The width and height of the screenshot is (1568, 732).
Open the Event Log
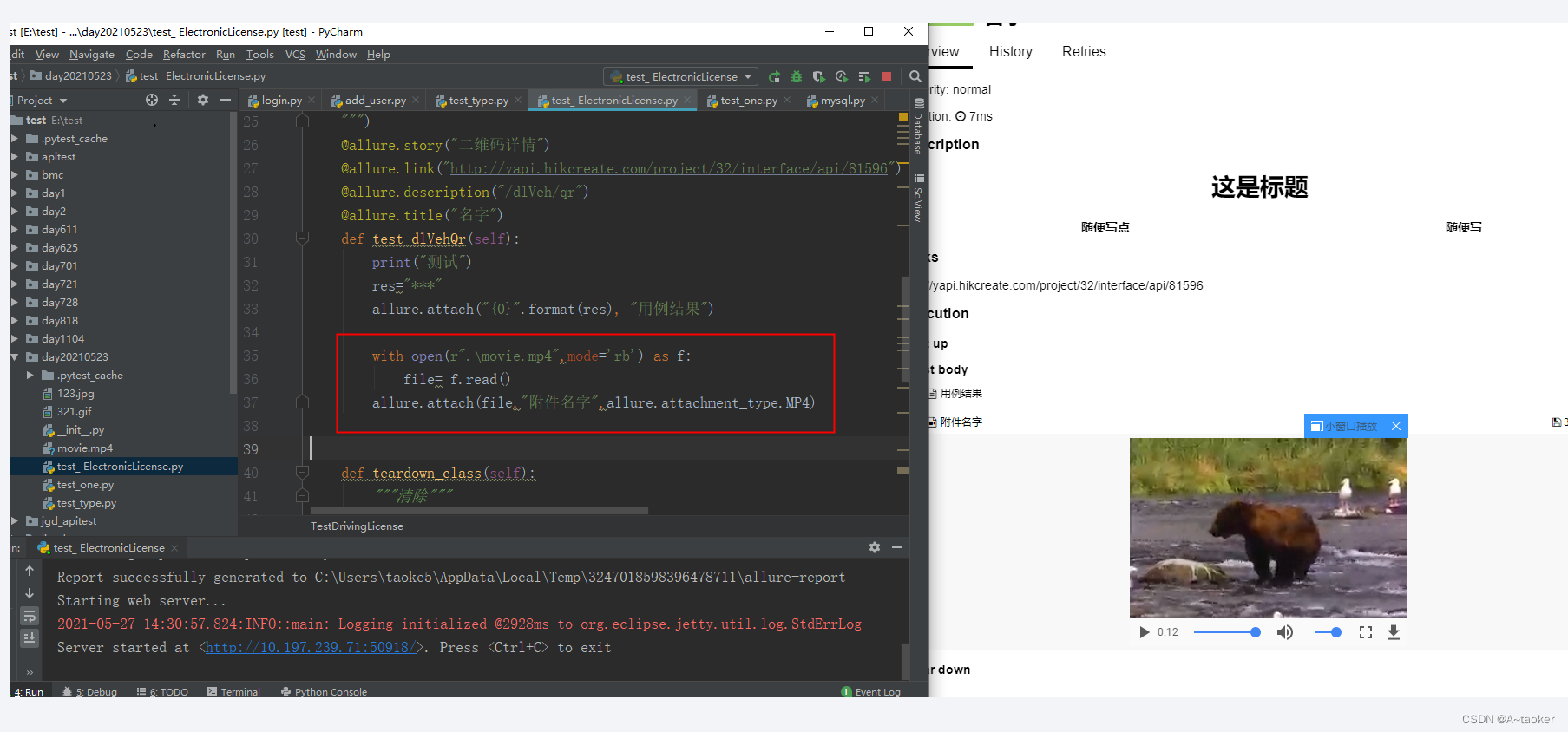point(870,692)
